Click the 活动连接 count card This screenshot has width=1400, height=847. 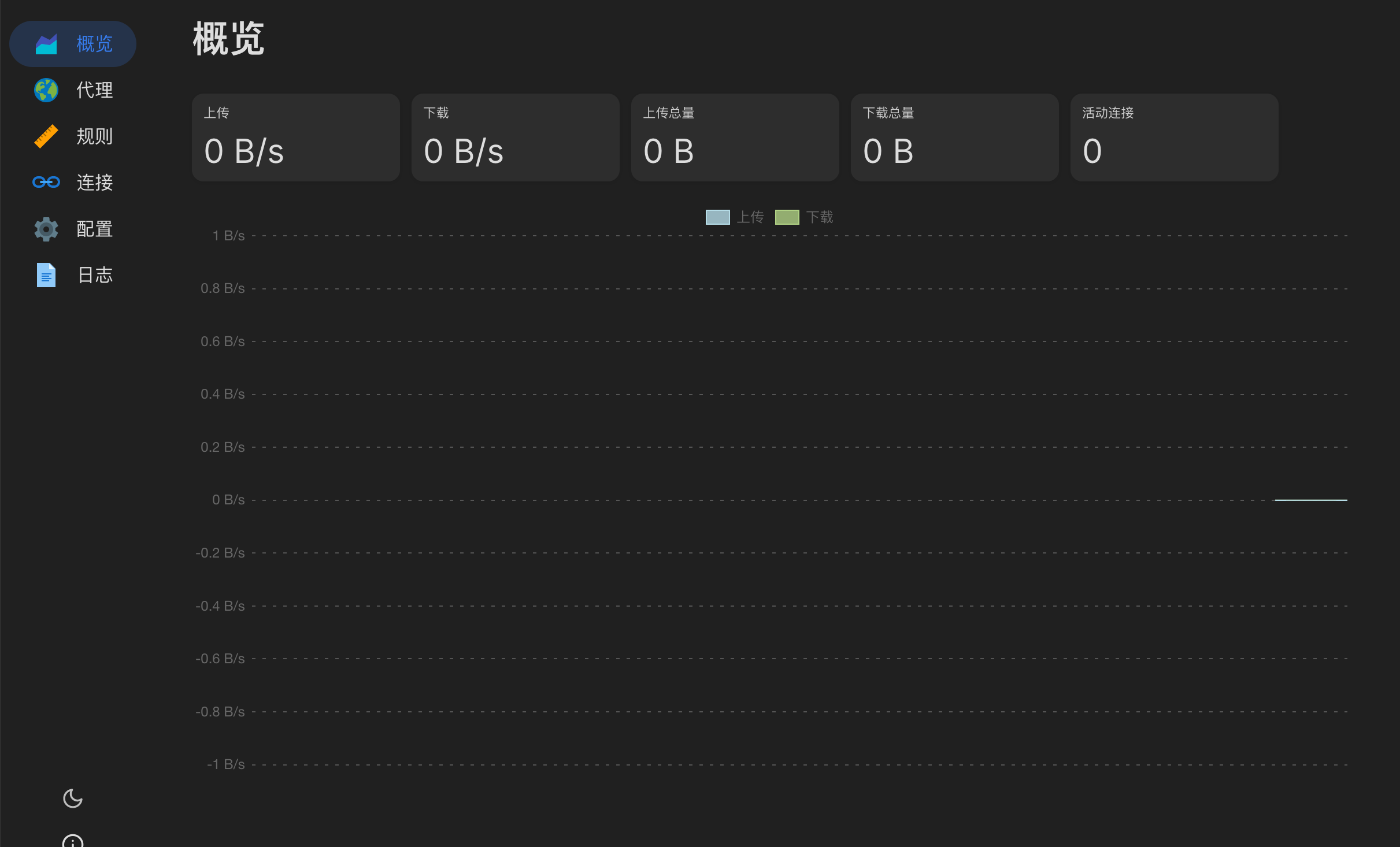click(x=1175, y=138)
